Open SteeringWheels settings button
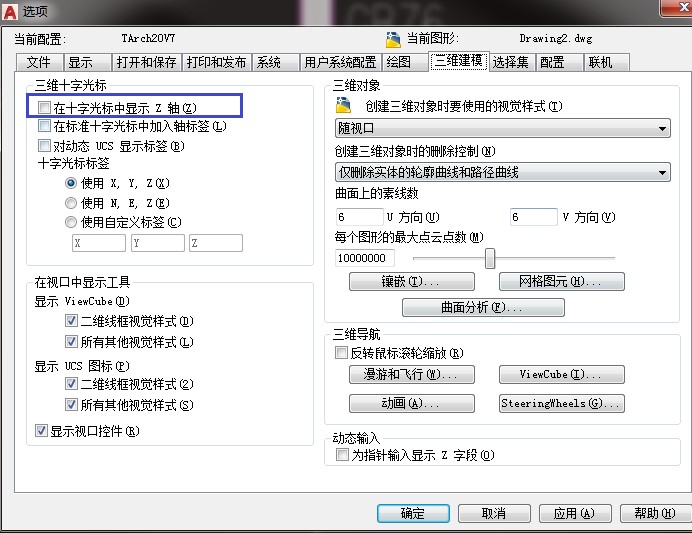 coord(561,403)
